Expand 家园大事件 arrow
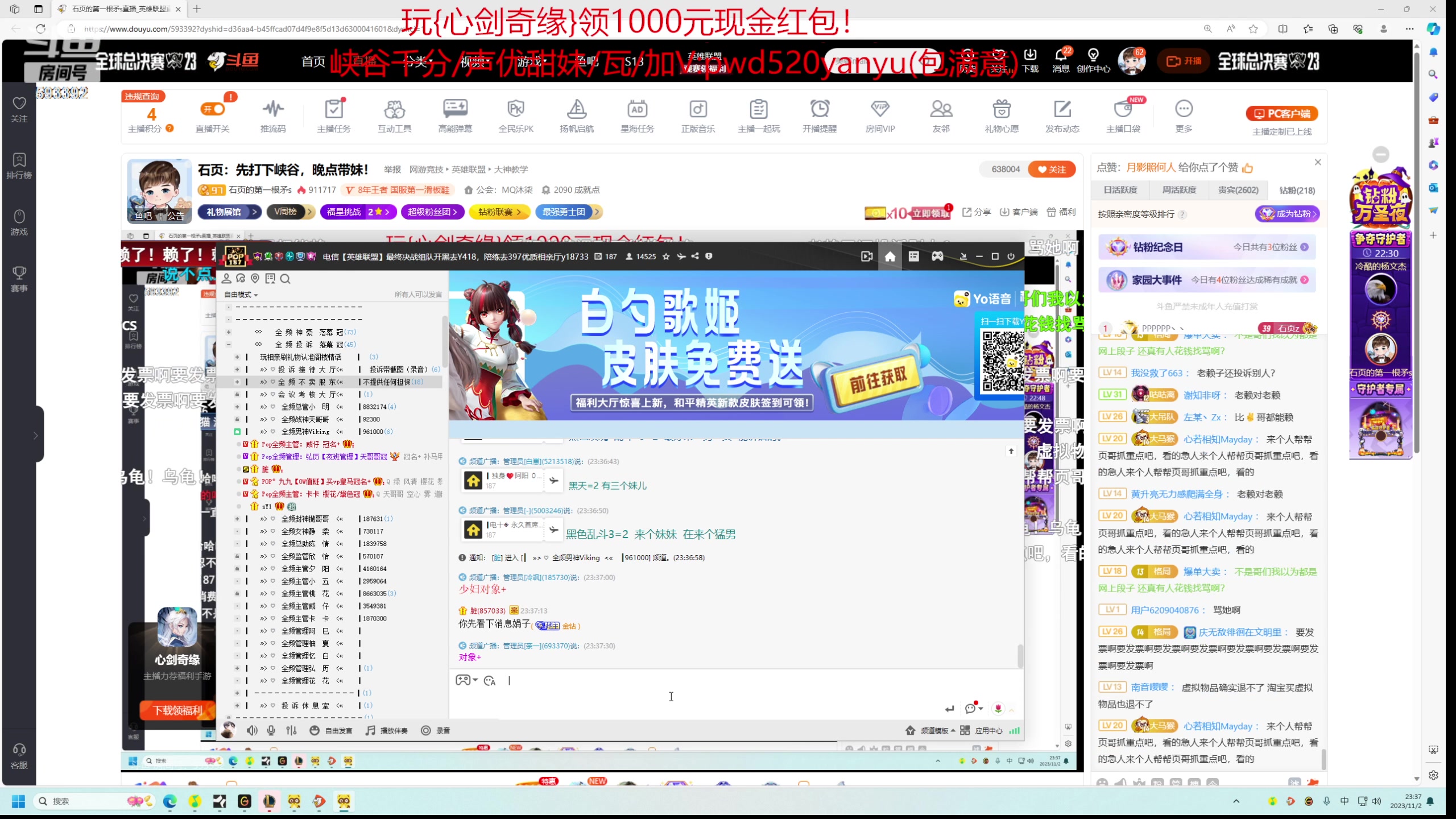Image resolution: width=1456 pixels, height=819 pixels. [1305, 280]
